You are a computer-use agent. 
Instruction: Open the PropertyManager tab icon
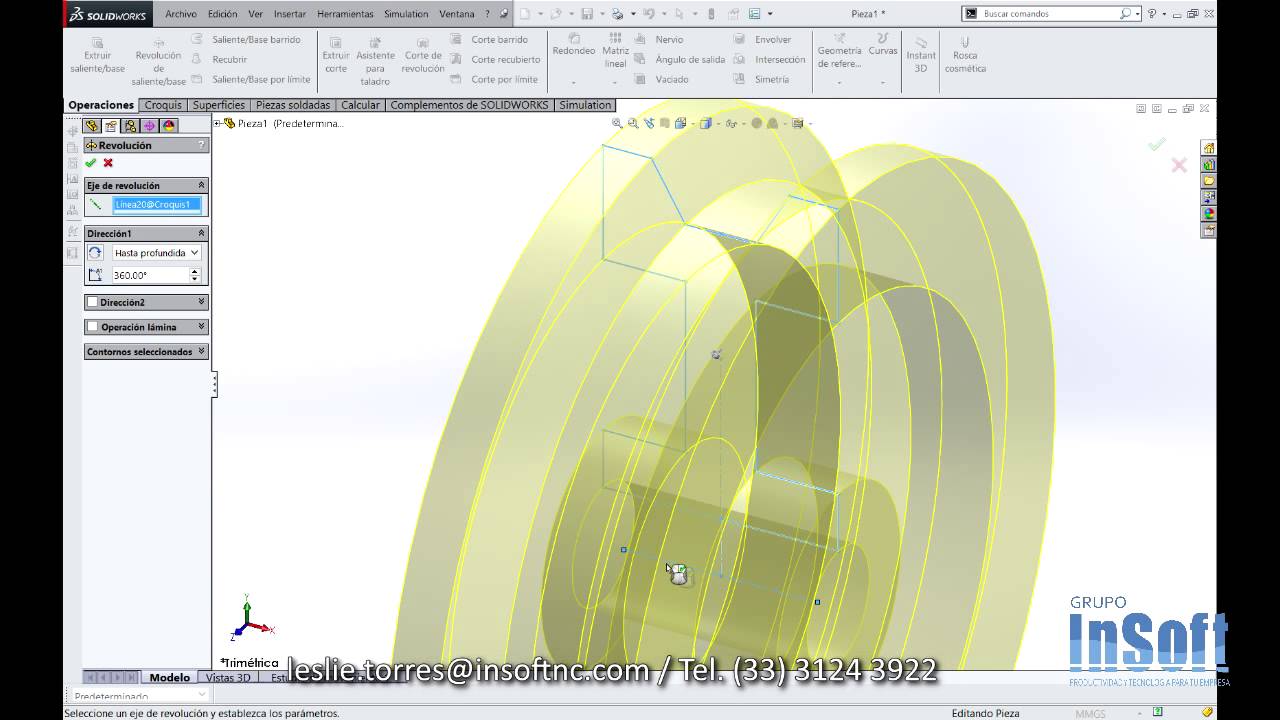111,126
